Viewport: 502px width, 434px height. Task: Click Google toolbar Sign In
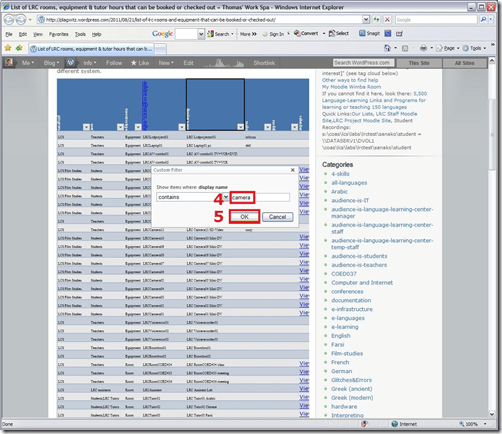coord(273,34)
